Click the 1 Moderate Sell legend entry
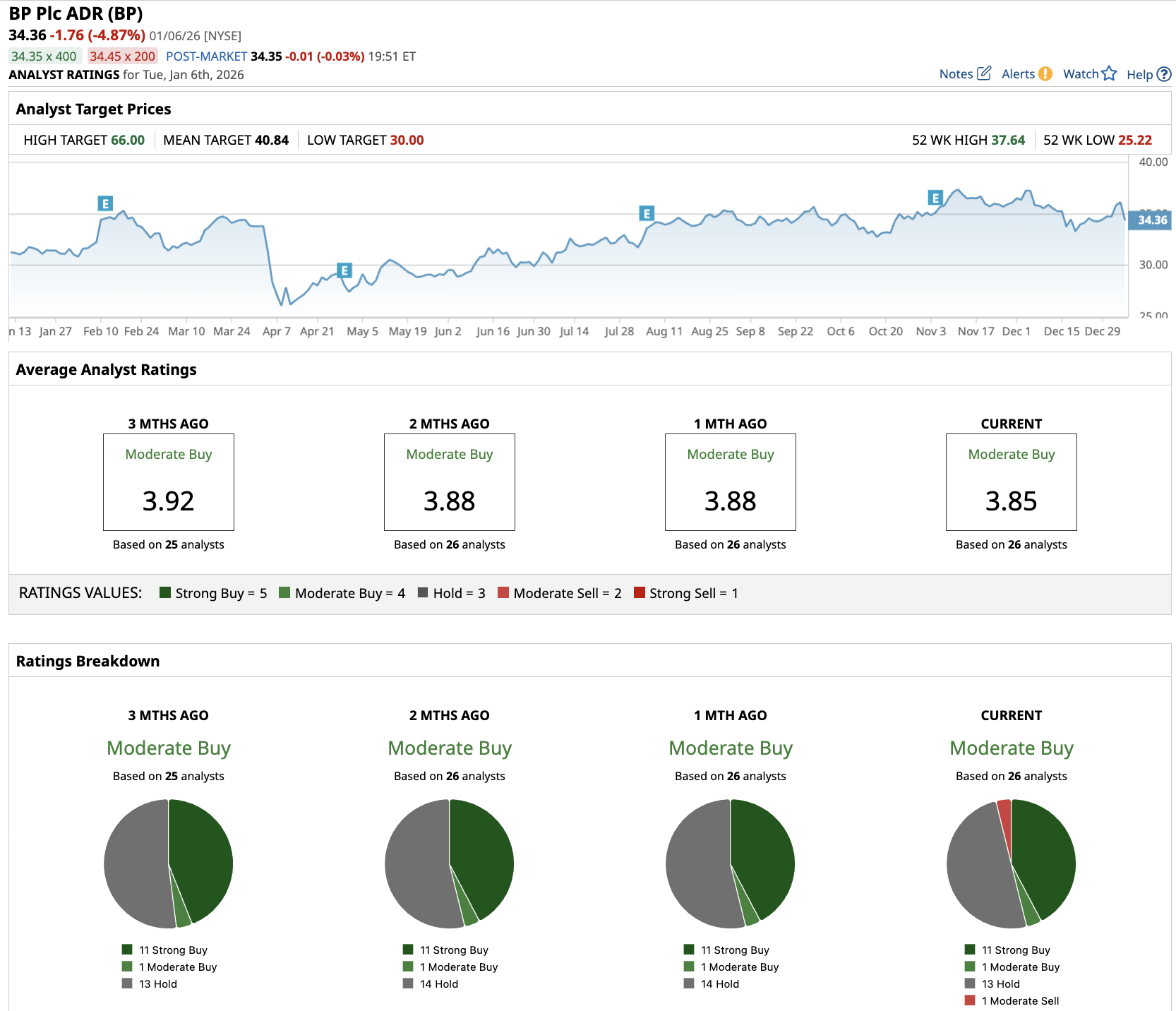1176x1011 pixels. (x=1012, y=1000)
